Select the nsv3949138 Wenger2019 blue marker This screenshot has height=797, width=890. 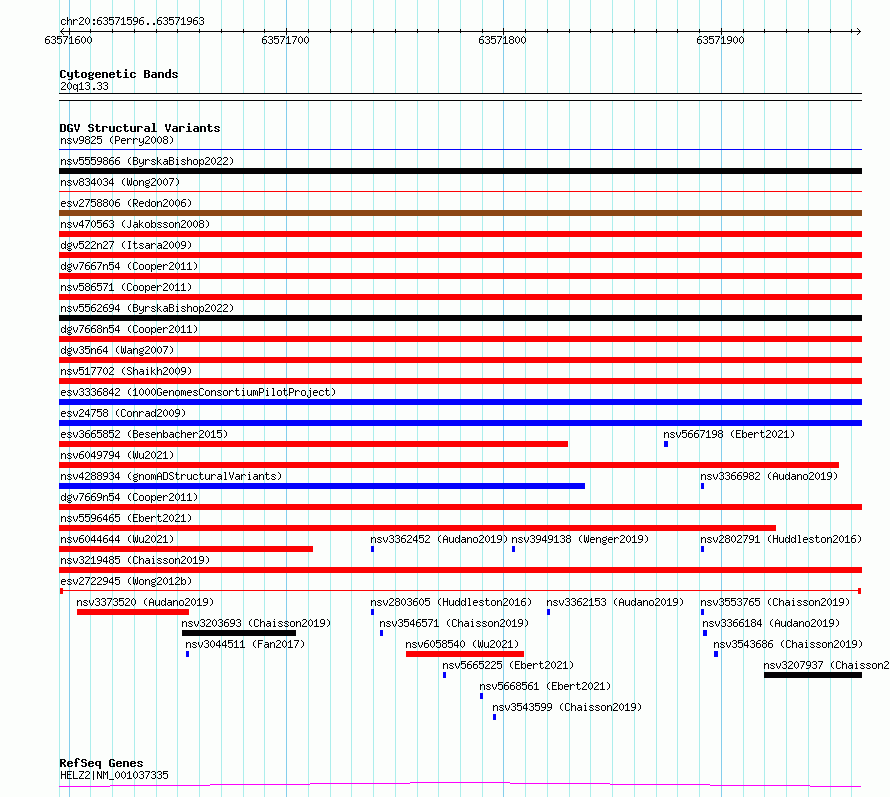514,549
